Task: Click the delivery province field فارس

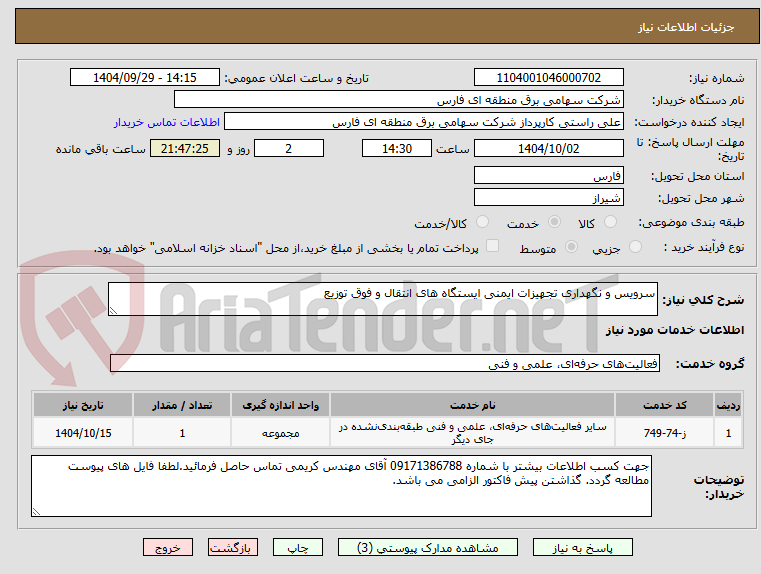Action: pyautogui.click(x=548, y=175)
